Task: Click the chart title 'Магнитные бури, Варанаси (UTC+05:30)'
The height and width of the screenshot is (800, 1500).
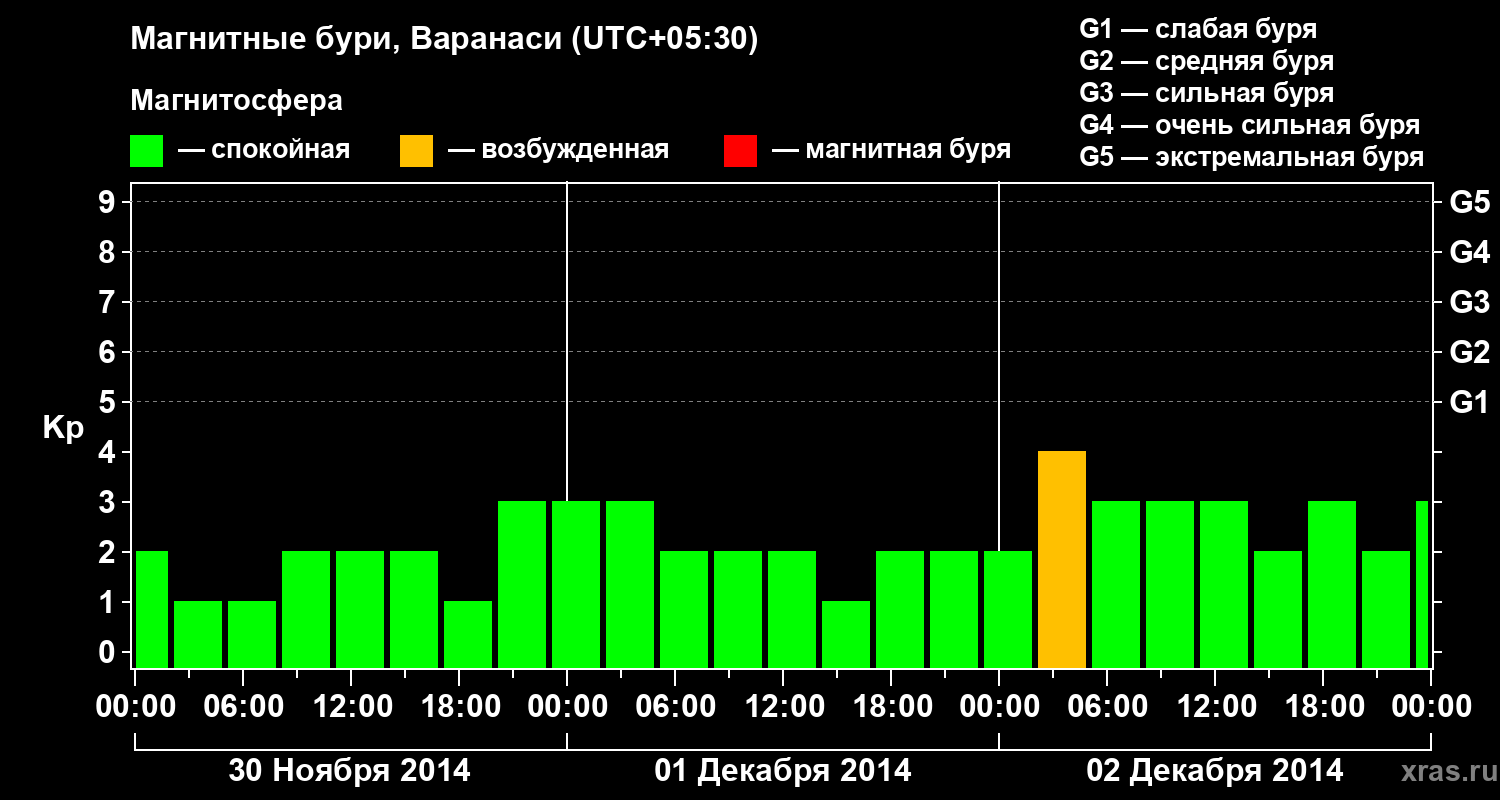Action: [444, 40]
